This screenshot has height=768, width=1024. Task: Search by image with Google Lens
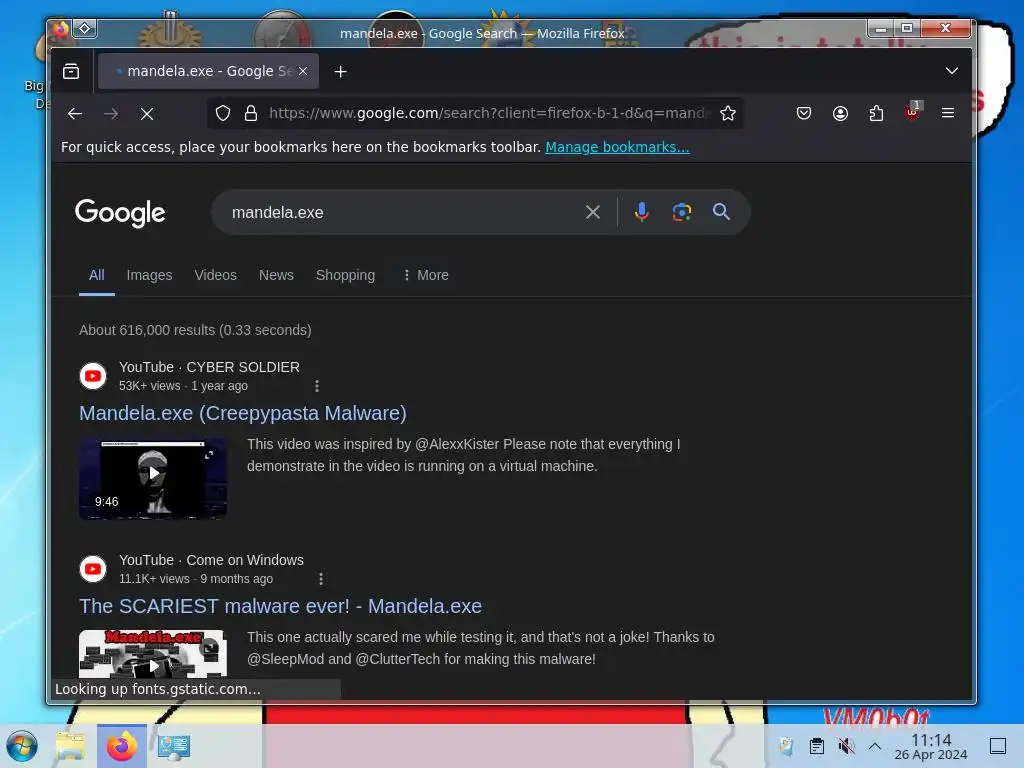(681, 212)
